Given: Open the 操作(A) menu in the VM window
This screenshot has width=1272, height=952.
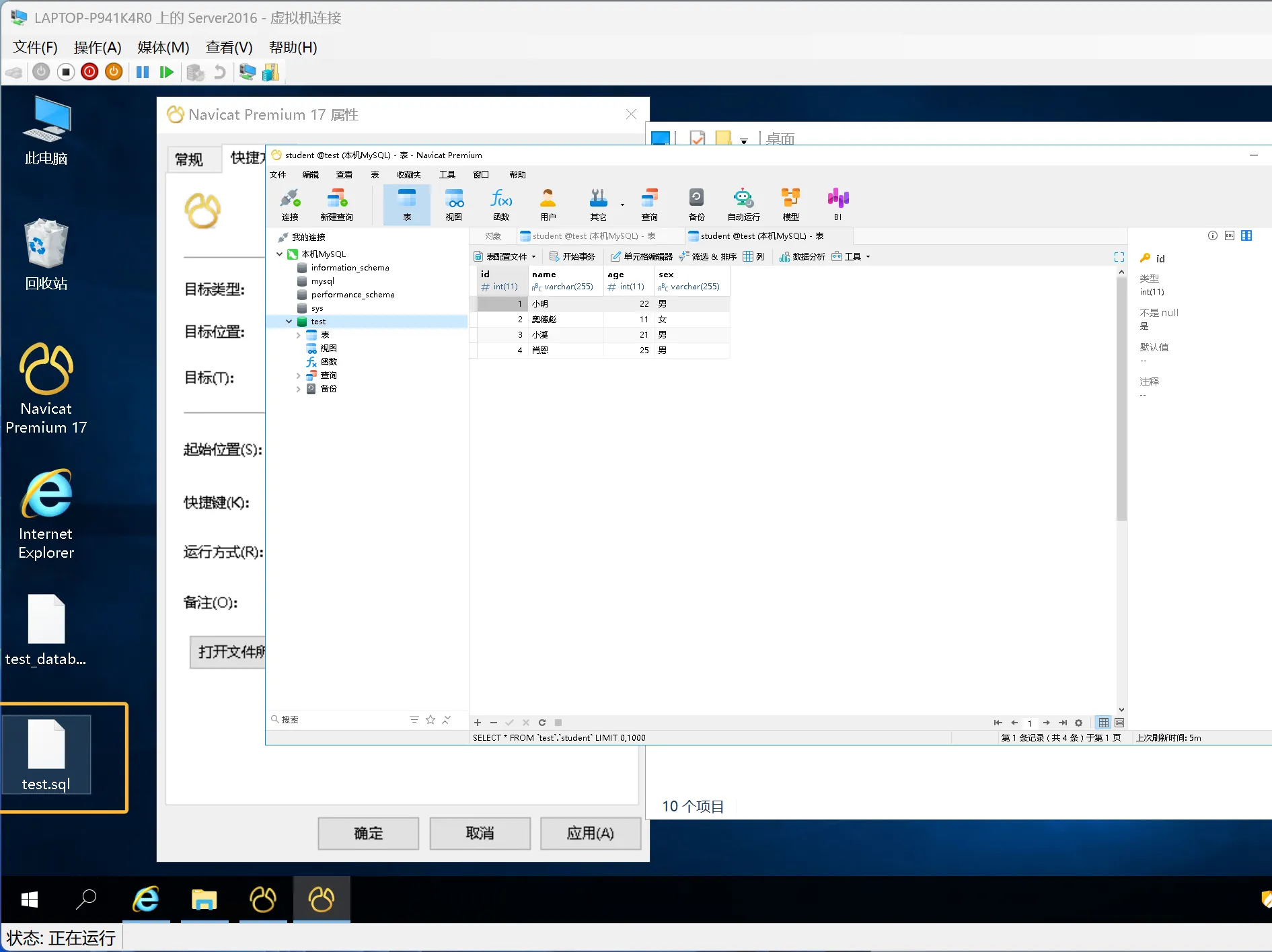Looking at the screenshot, I should tap(98, 47).
